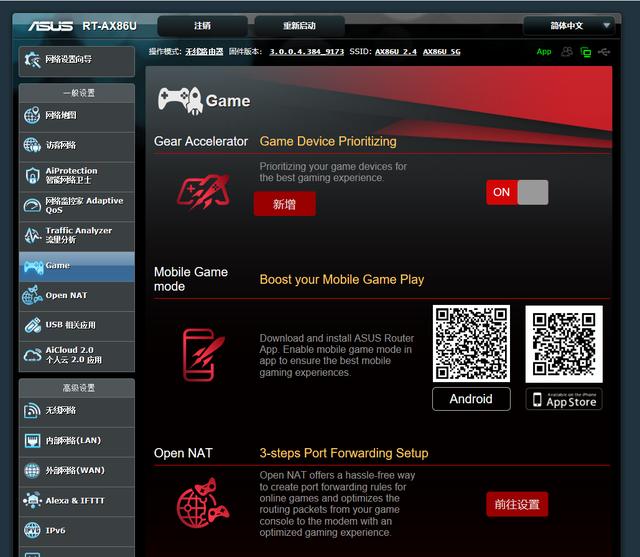Screen dimensions: 640x557
Task: Click the Traffic Analyzer waveform icon
Action: (x=32, y=235)
